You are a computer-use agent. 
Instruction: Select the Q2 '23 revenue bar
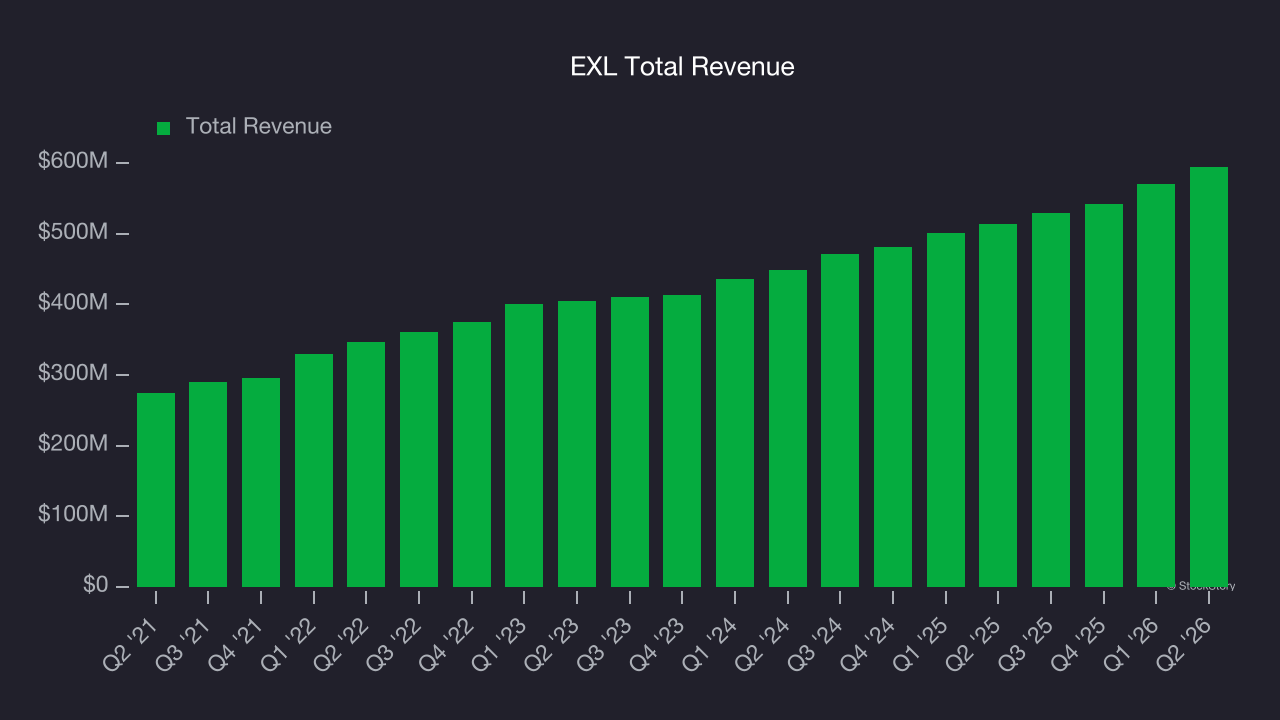point(577,444)
